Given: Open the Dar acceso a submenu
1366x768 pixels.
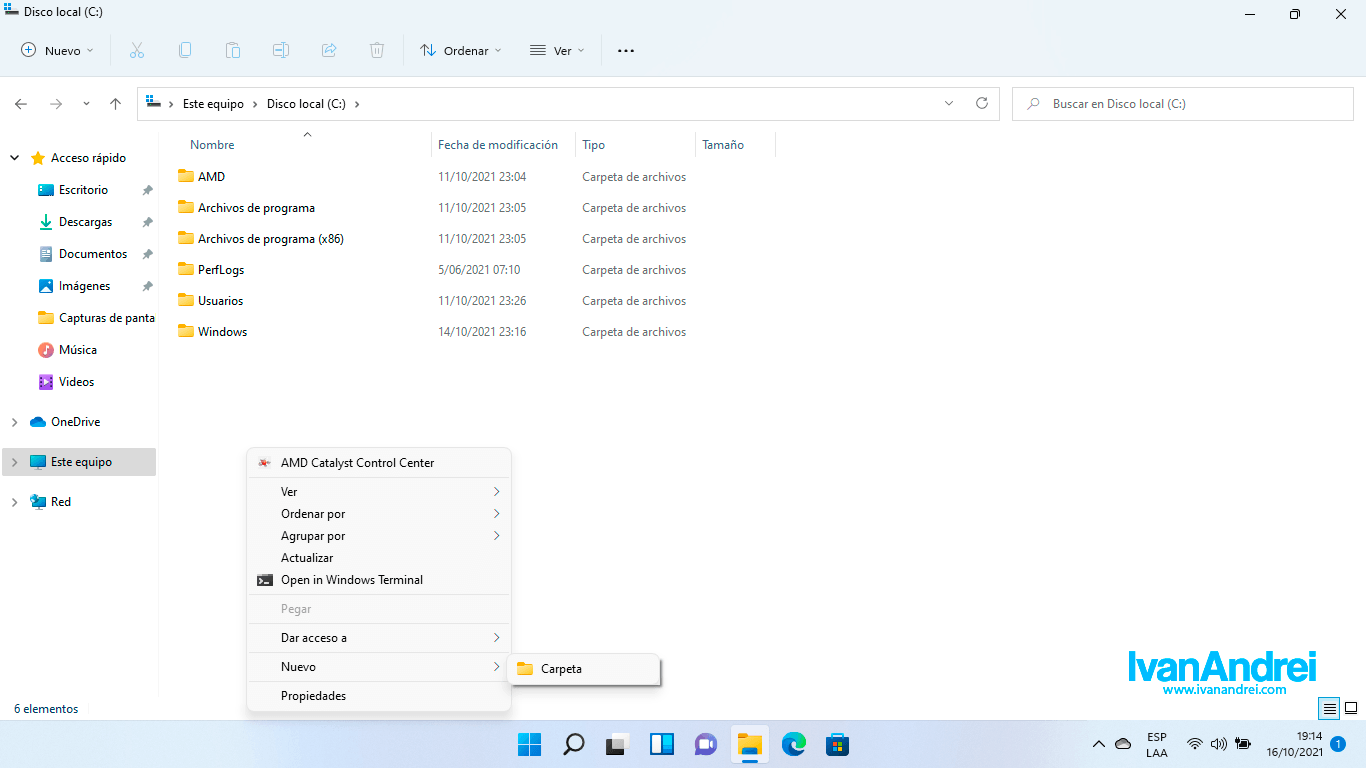Looking at the screenshot, I should (x=379, y=638).
